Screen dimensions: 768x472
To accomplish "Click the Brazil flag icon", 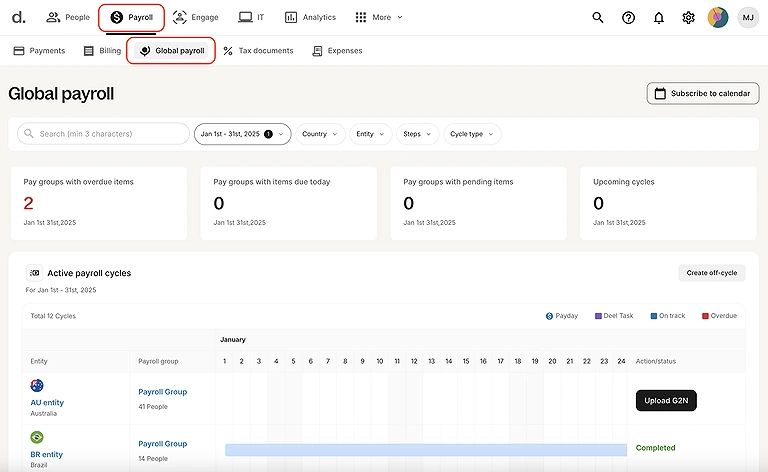I will point(37,437).
